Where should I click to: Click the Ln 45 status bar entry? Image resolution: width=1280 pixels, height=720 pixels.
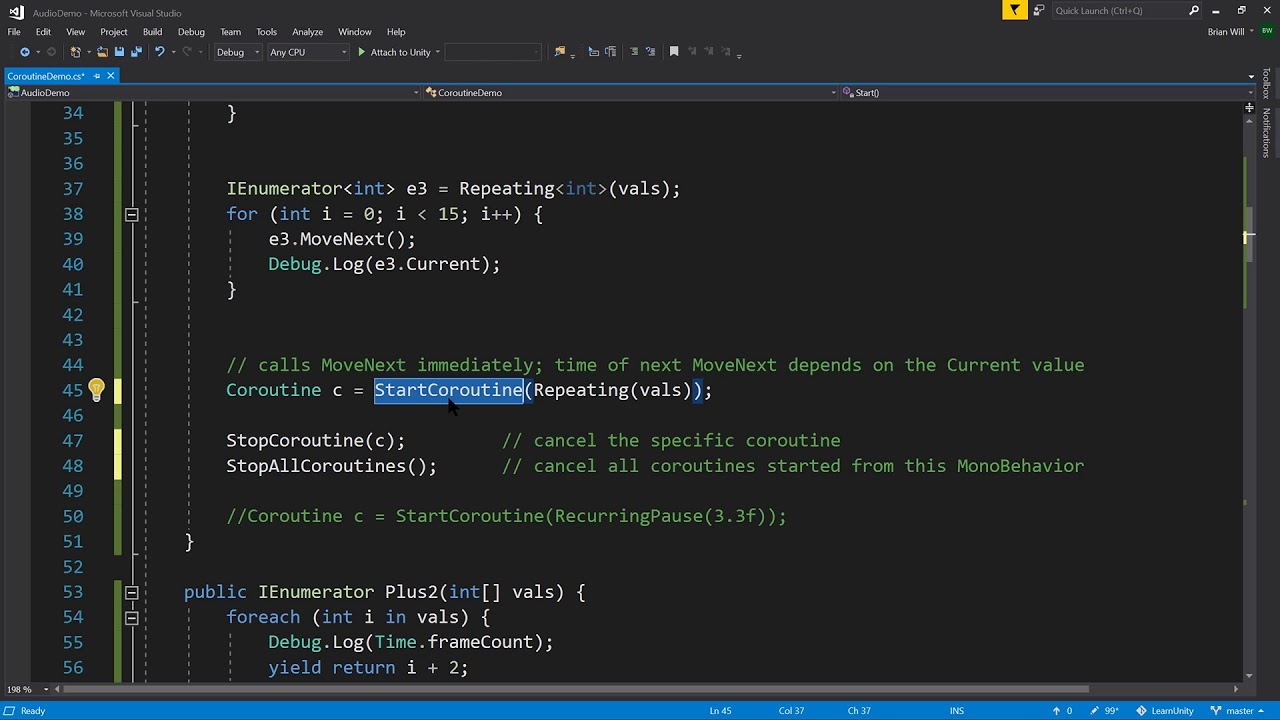(x=720, y=711)
